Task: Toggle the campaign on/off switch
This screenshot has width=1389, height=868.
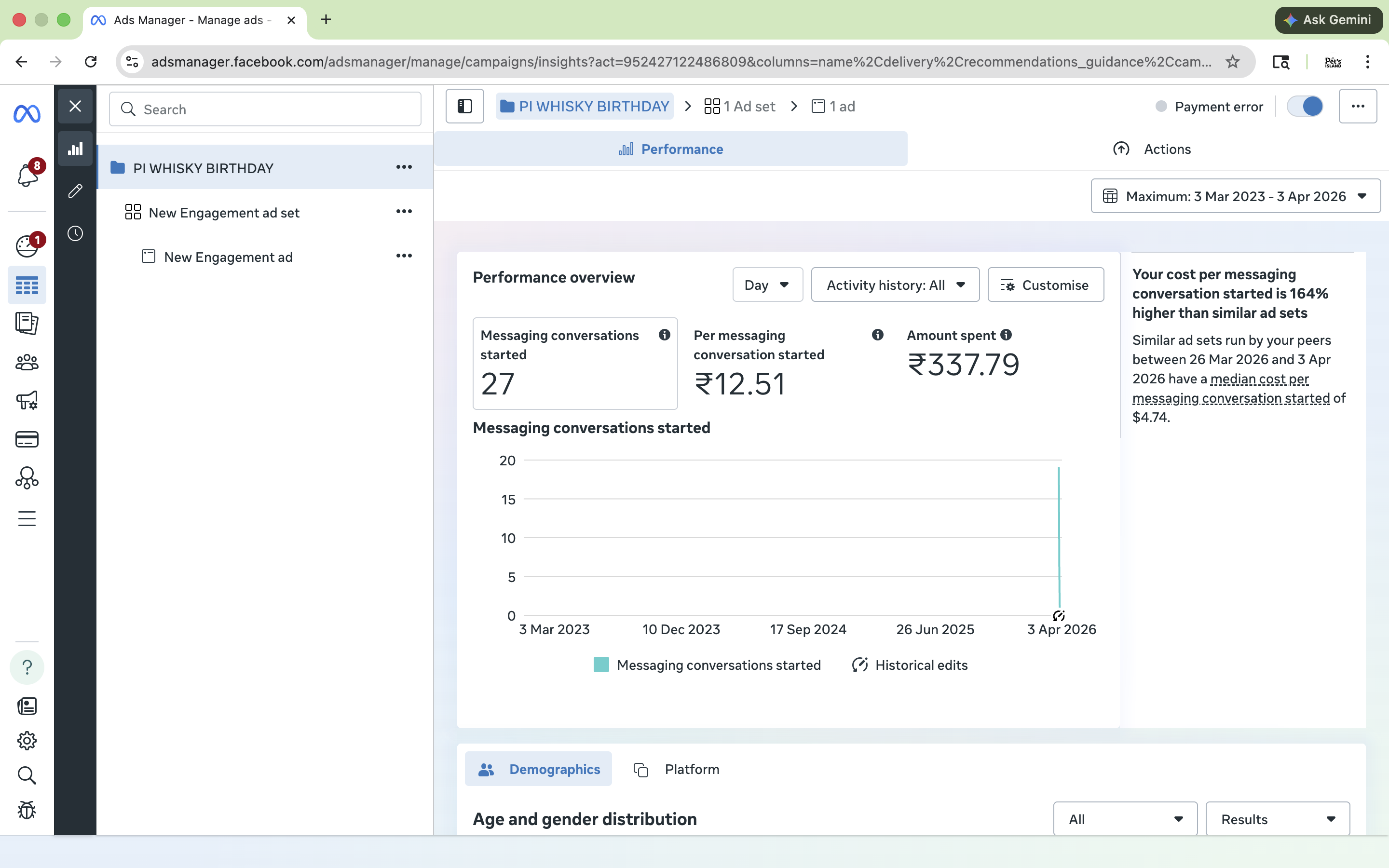Action: 1305,106
